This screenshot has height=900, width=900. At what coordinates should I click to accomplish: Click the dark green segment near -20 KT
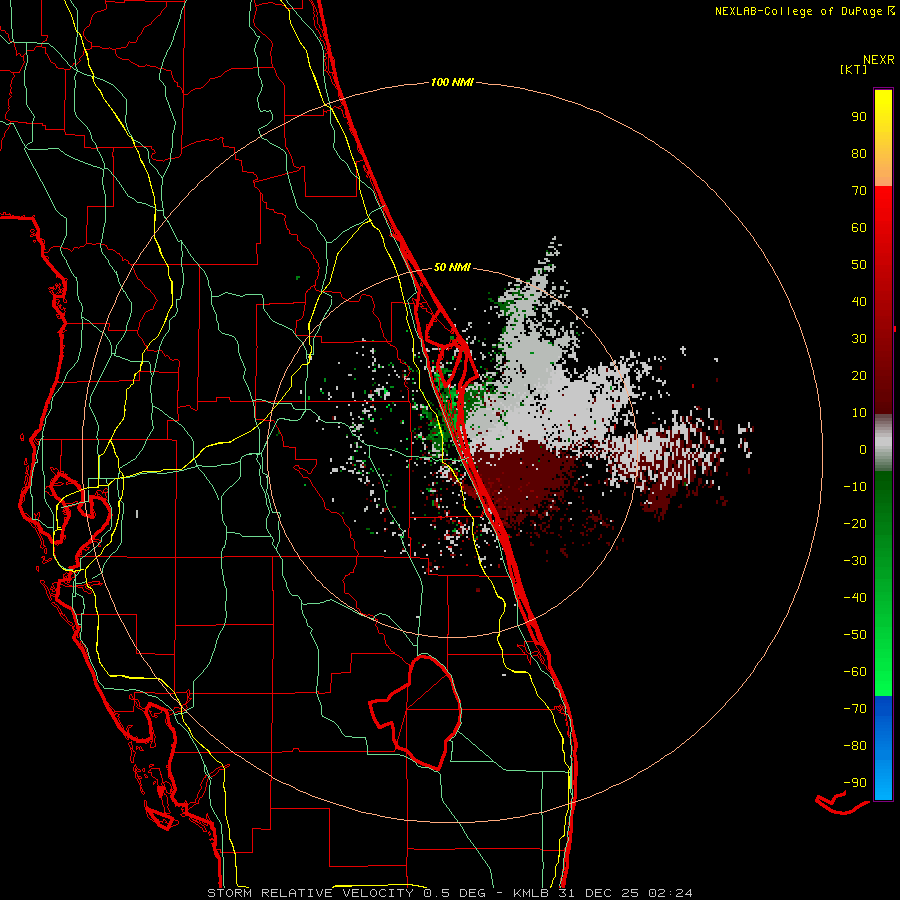[883, 517]
